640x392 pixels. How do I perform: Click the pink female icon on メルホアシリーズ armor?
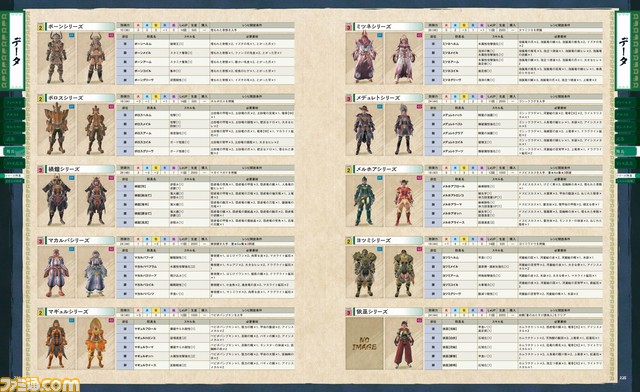419,178
